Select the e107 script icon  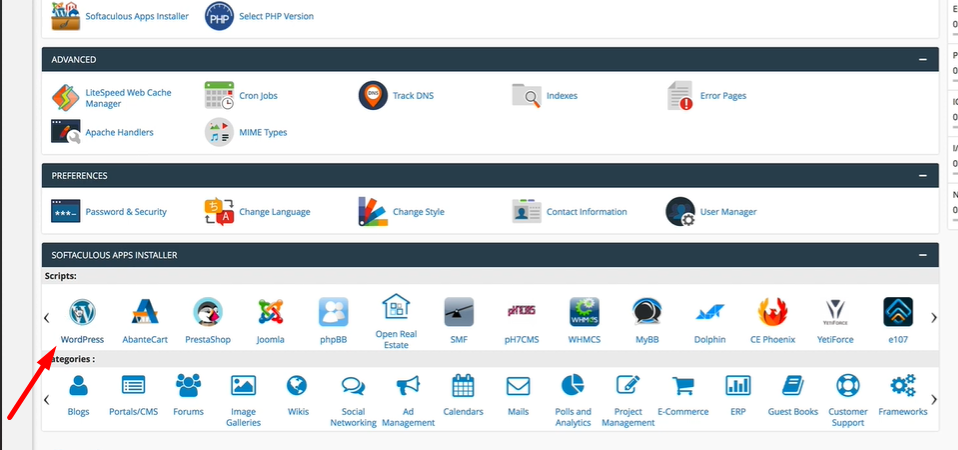[x=898, y=312]
